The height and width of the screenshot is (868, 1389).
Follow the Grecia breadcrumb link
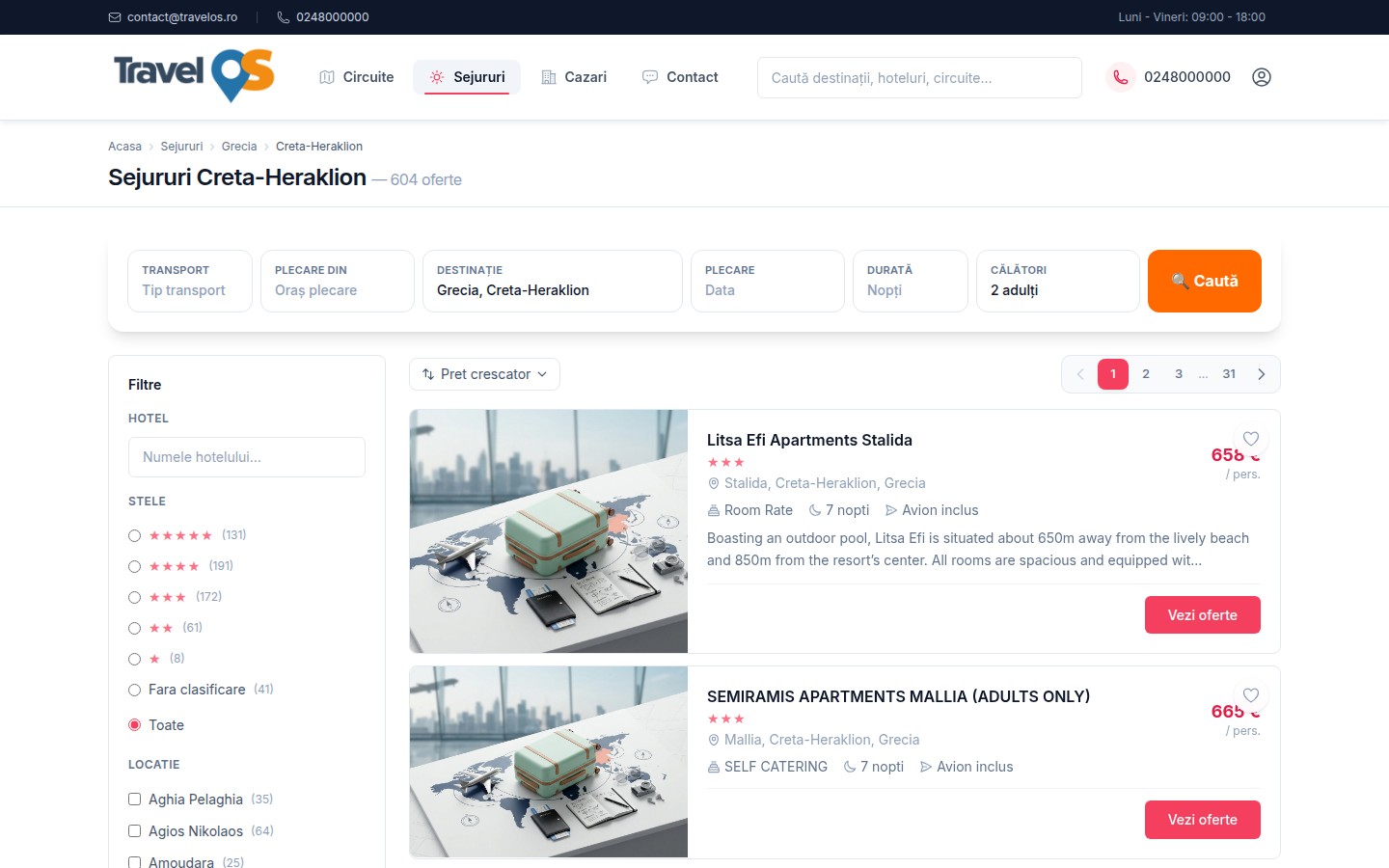click(x=239, y=147)
